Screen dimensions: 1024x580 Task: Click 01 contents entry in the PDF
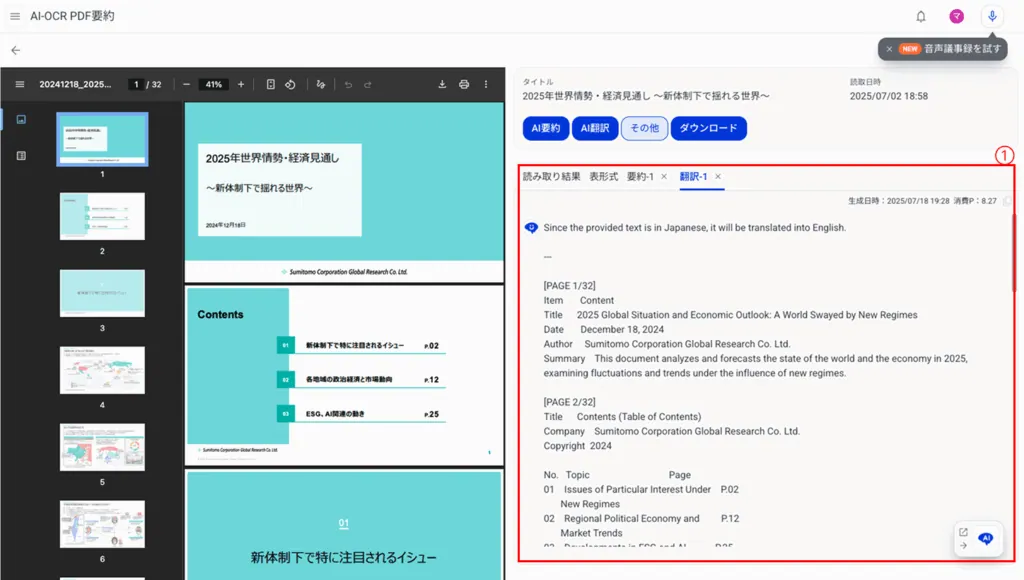(361, 346)
